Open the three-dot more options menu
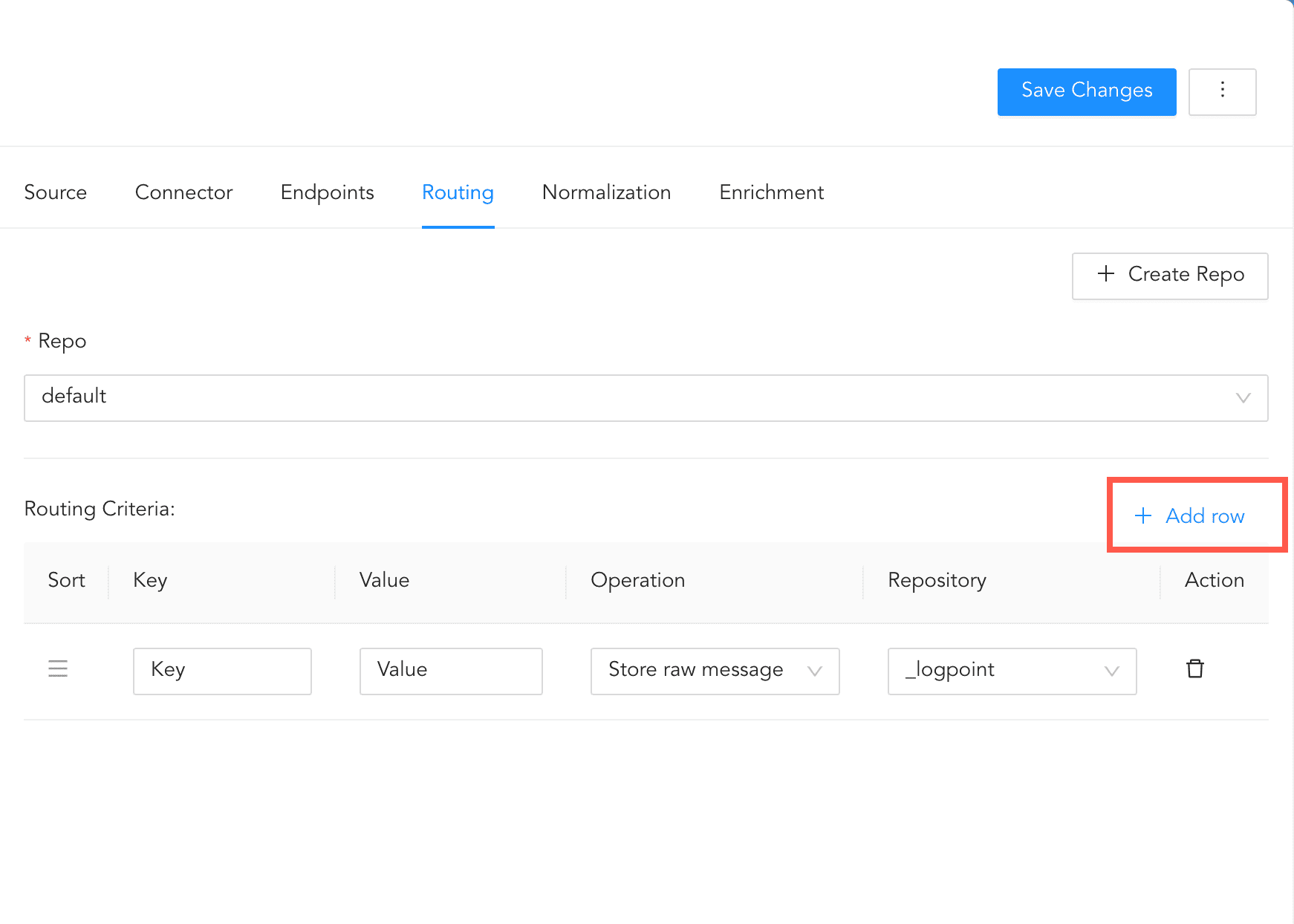Screen dimensions: 1294x924 [x=1222, y=91]
